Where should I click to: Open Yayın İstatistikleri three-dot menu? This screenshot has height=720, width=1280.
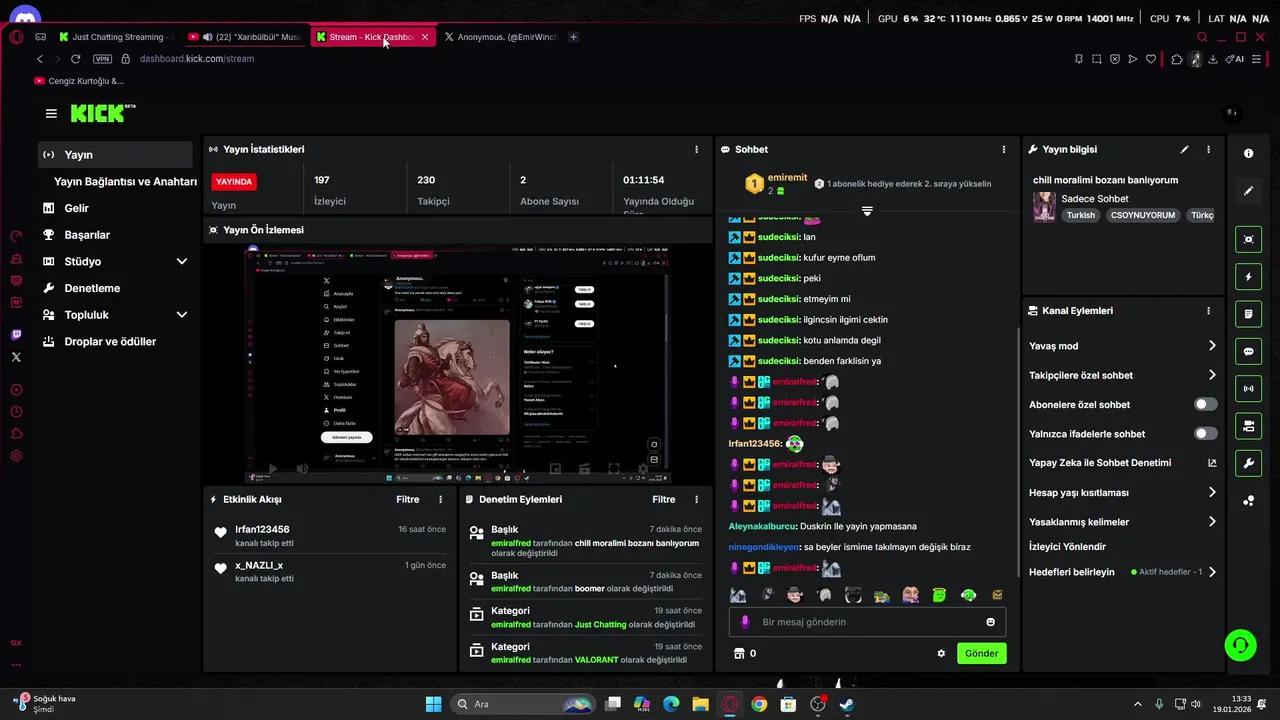coord(697,149)
